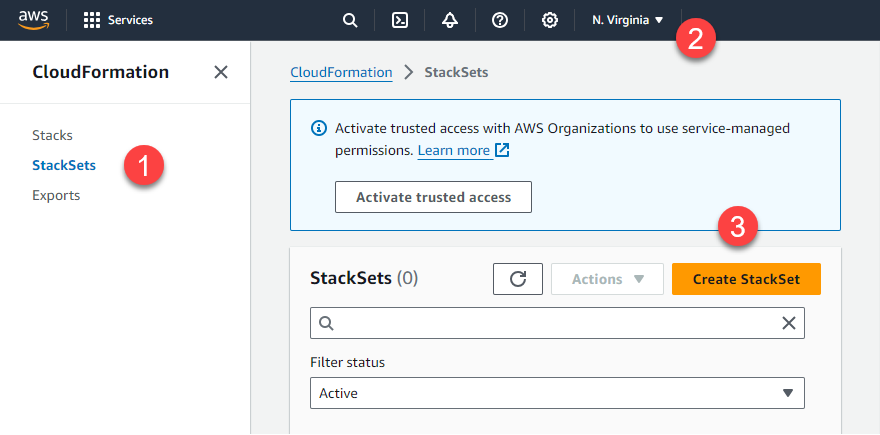Click the AWS logo home icon

[34, 19]
